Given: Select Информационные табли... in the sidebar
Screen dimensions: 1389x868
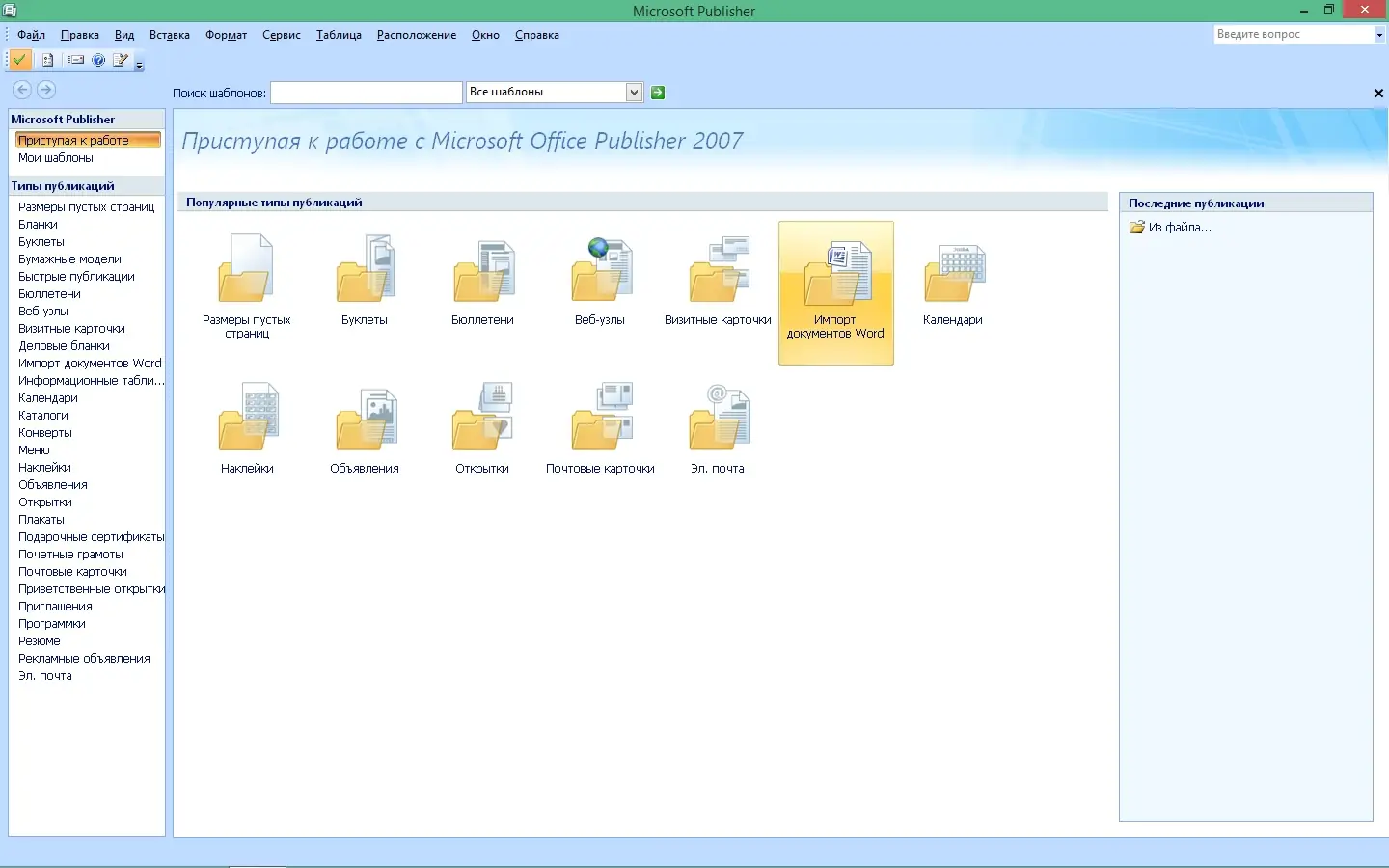Looking at the screenshot, I should [x=92, y=381].
